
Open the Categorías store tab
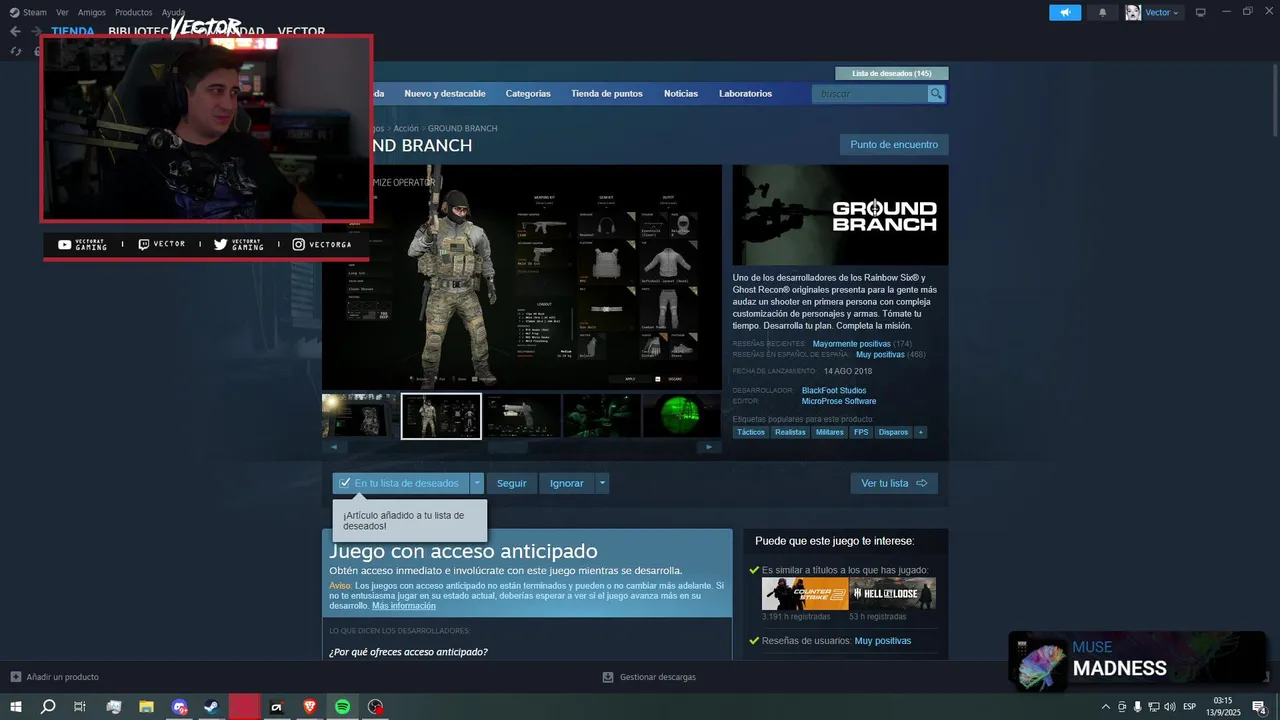528,94
